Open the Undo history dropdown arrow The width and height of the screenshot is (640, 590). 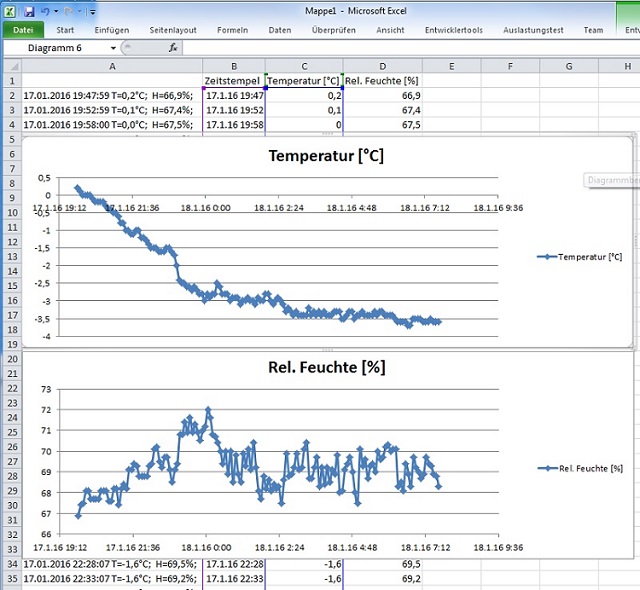tap(57, 11)
